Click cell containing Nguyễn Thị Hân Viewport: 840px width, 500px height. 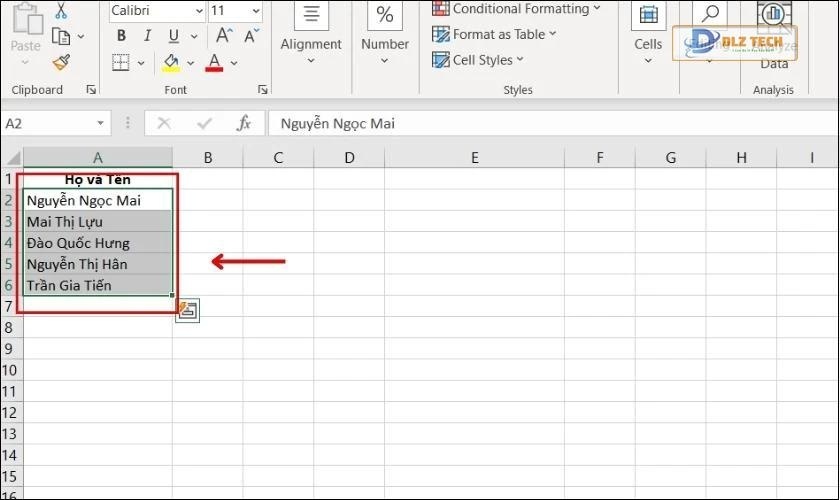[98, 264]
